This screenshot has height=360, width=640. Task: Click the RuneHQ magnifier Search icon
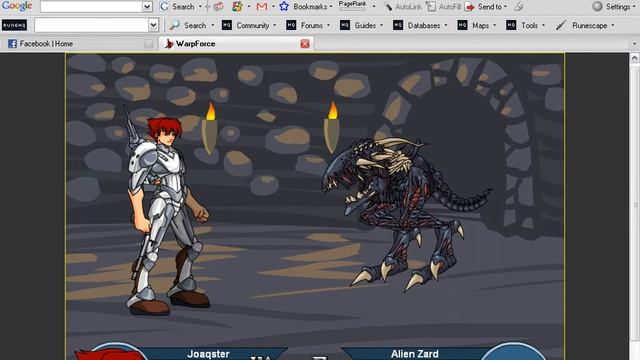click(175, 25)
